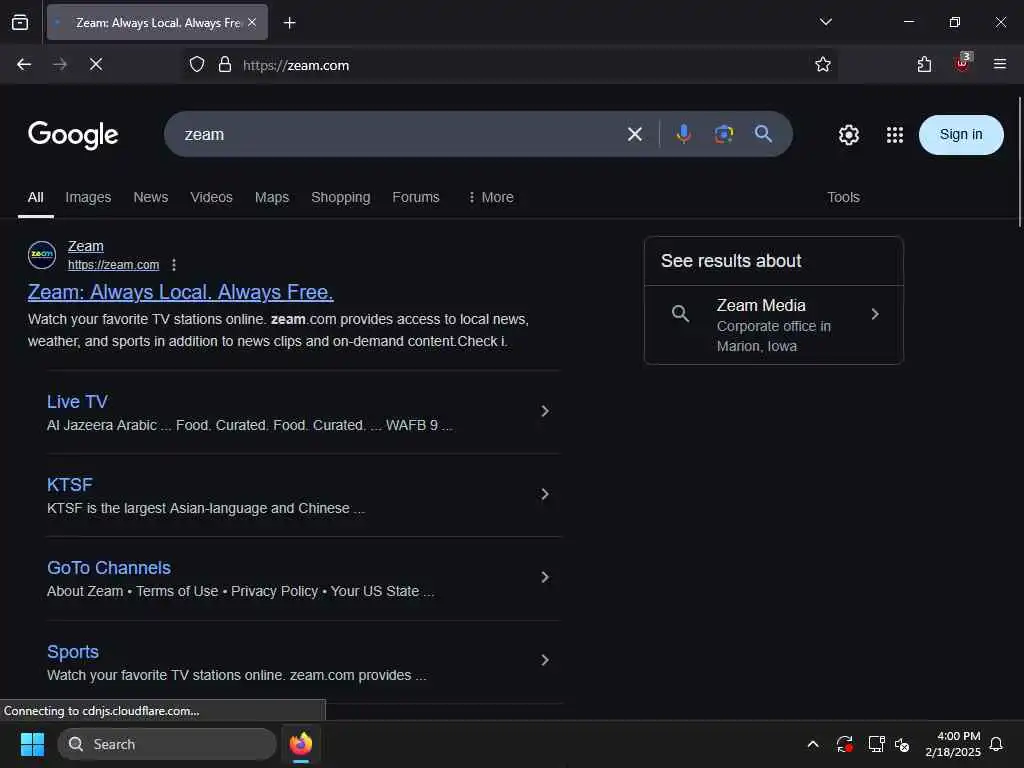Open the clock showing 4:00 PM
The image size is (1024, 768).
(953, 744)
